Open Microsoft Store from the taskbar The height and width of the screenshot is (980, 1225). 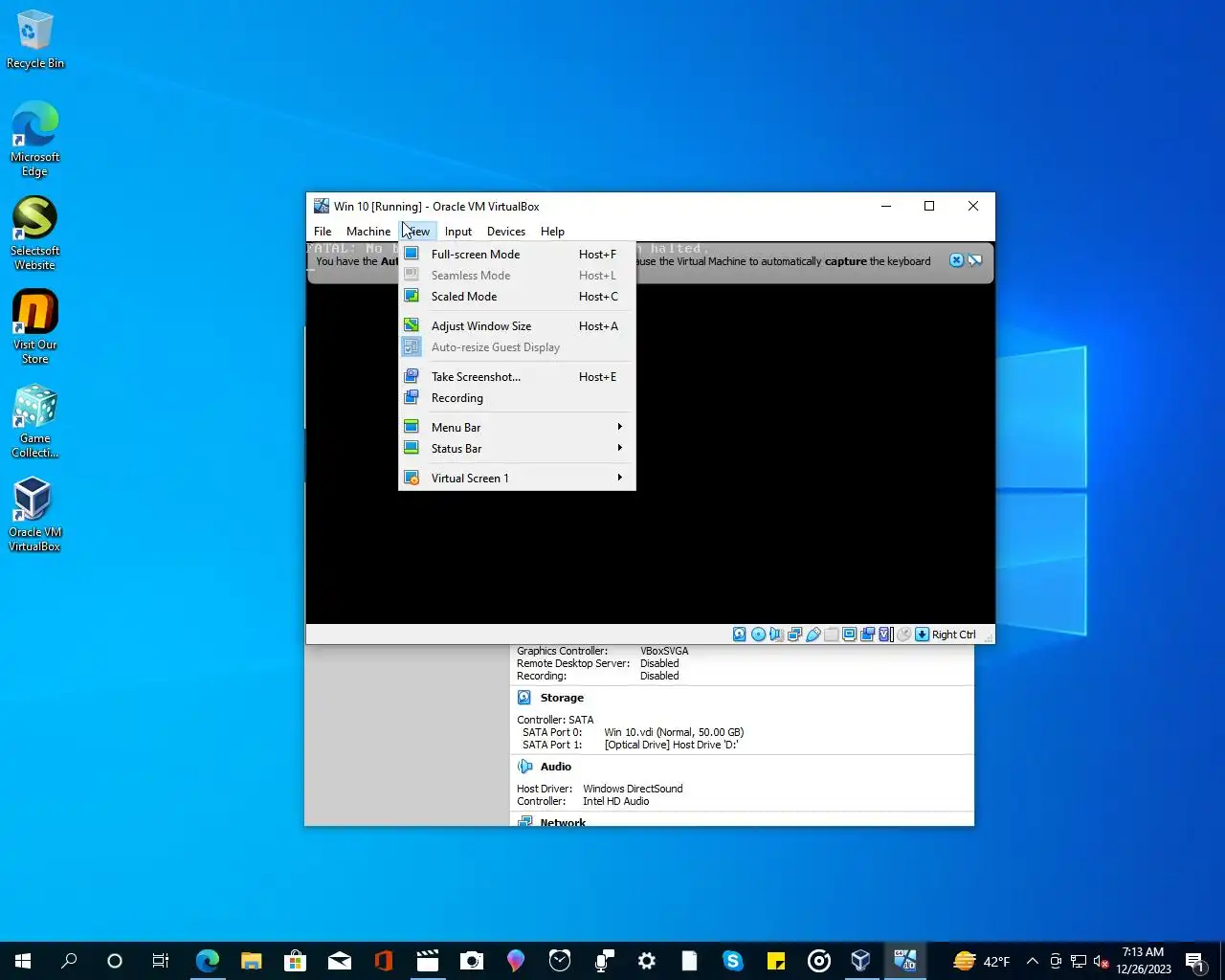295,961
